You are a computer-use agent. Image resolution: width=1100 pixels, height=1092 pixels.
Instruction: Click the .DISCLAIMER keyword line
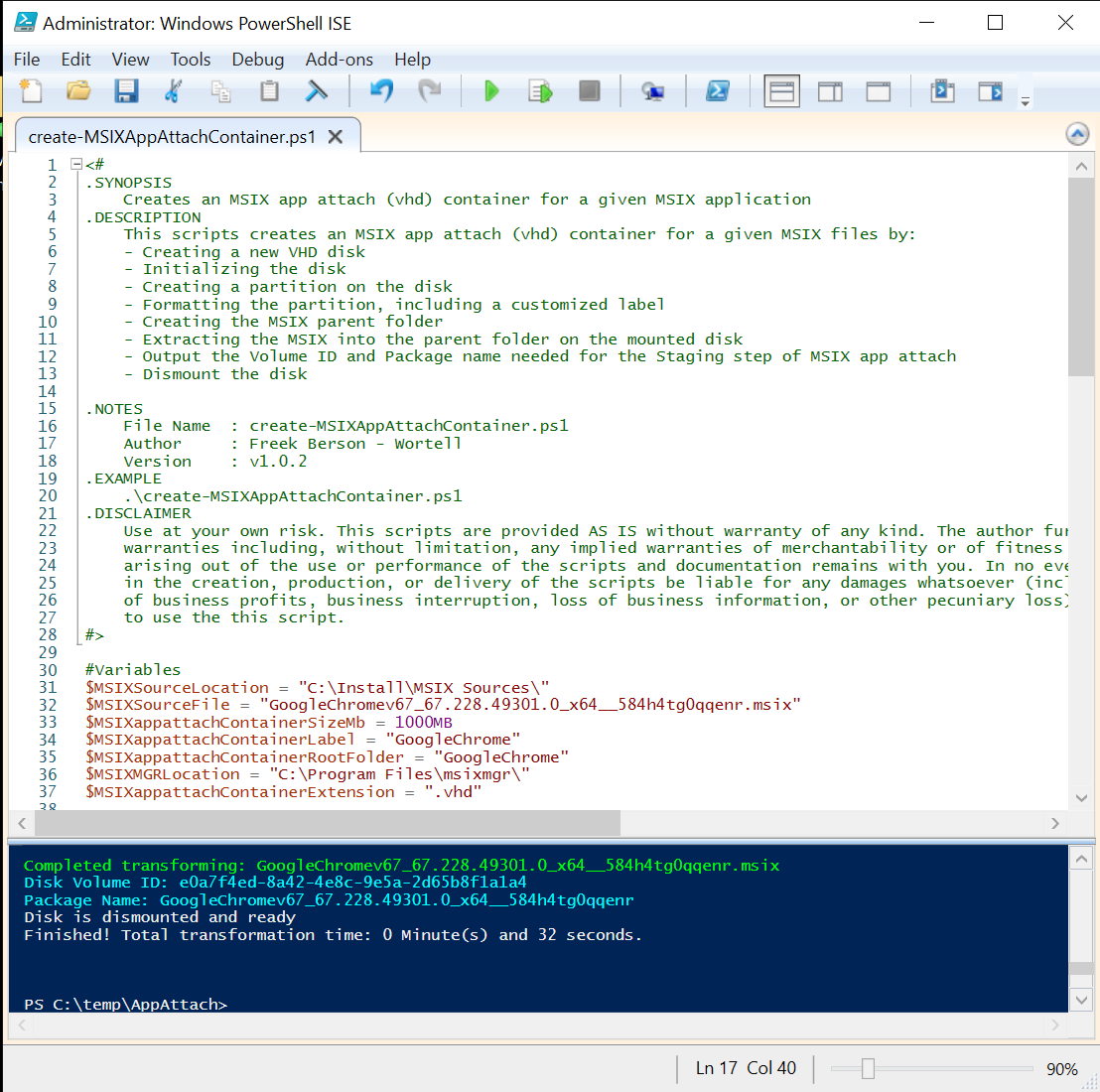tap(138, 513)
